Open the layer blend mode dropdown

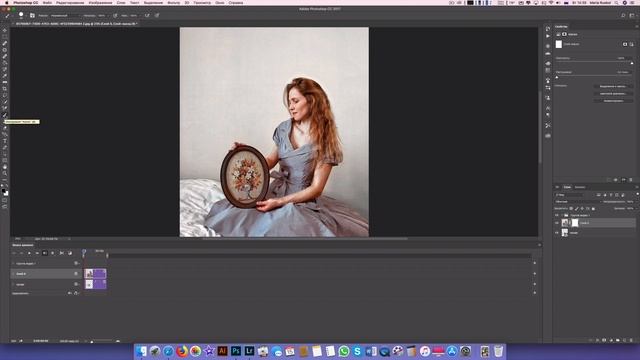[x=577, y=202]
